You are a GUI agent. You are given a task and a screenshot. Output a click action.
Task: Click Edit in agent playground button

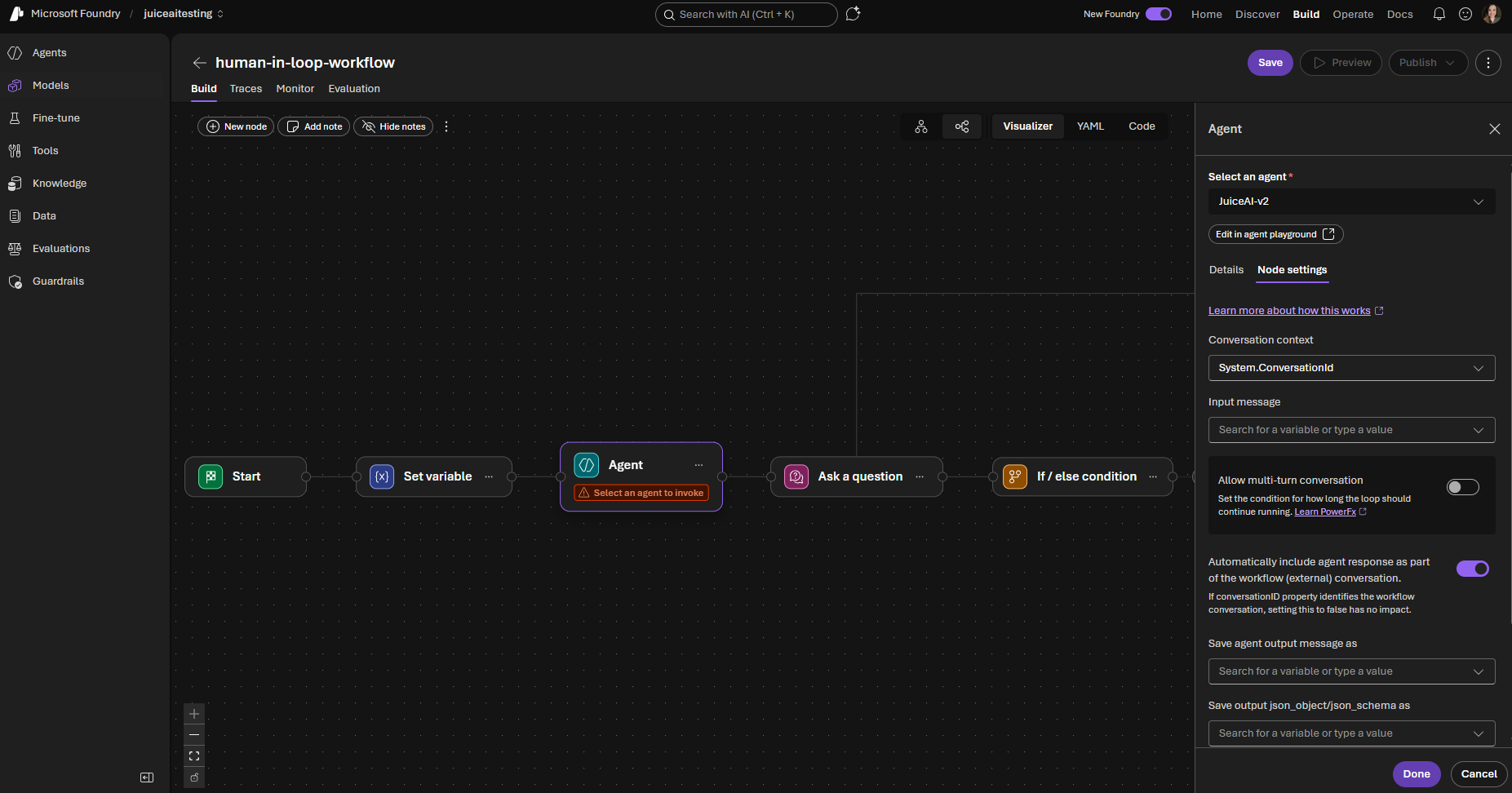coord(1275,234)
